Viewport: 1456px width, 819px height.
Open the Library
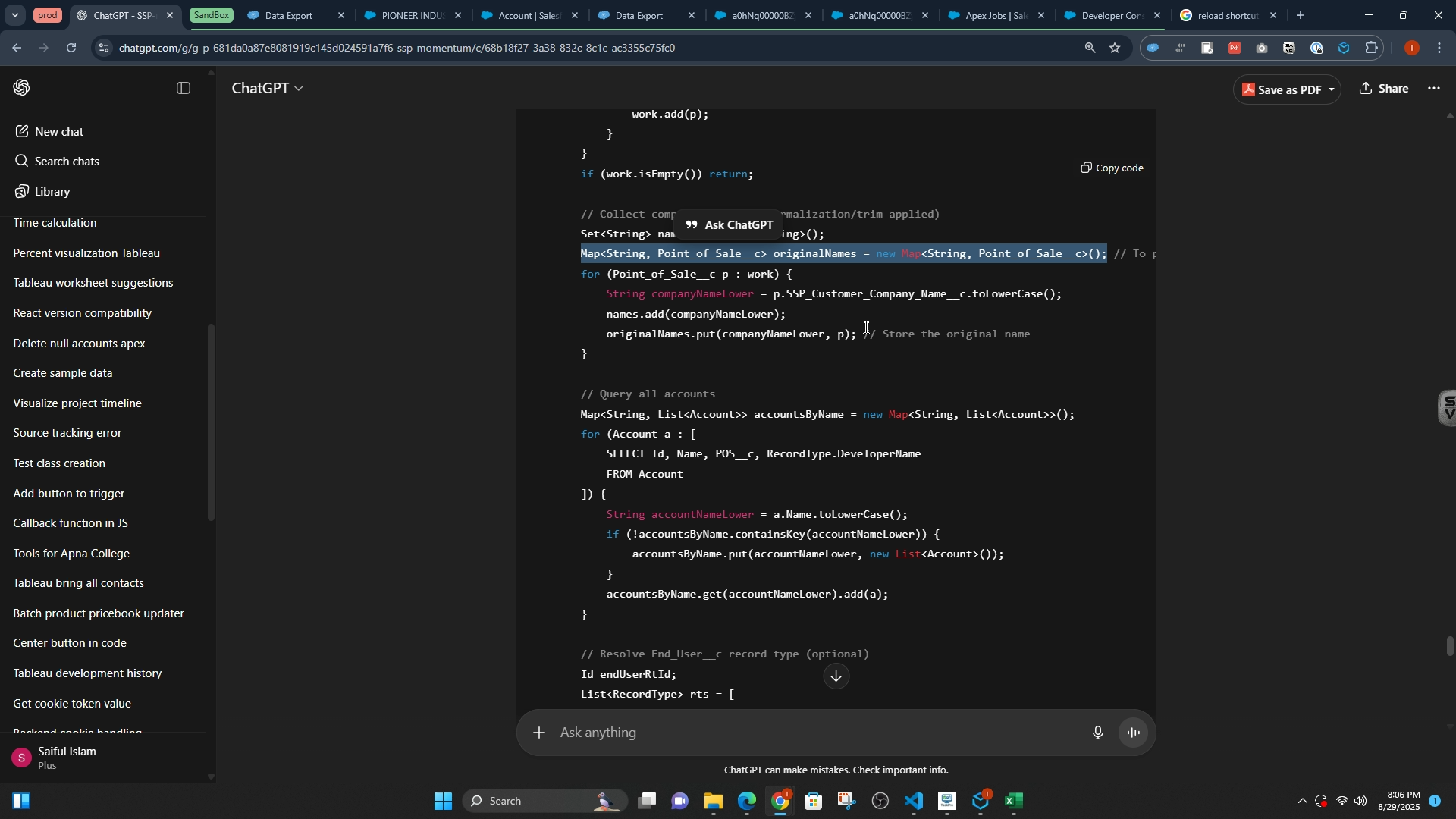pos(52,192)
